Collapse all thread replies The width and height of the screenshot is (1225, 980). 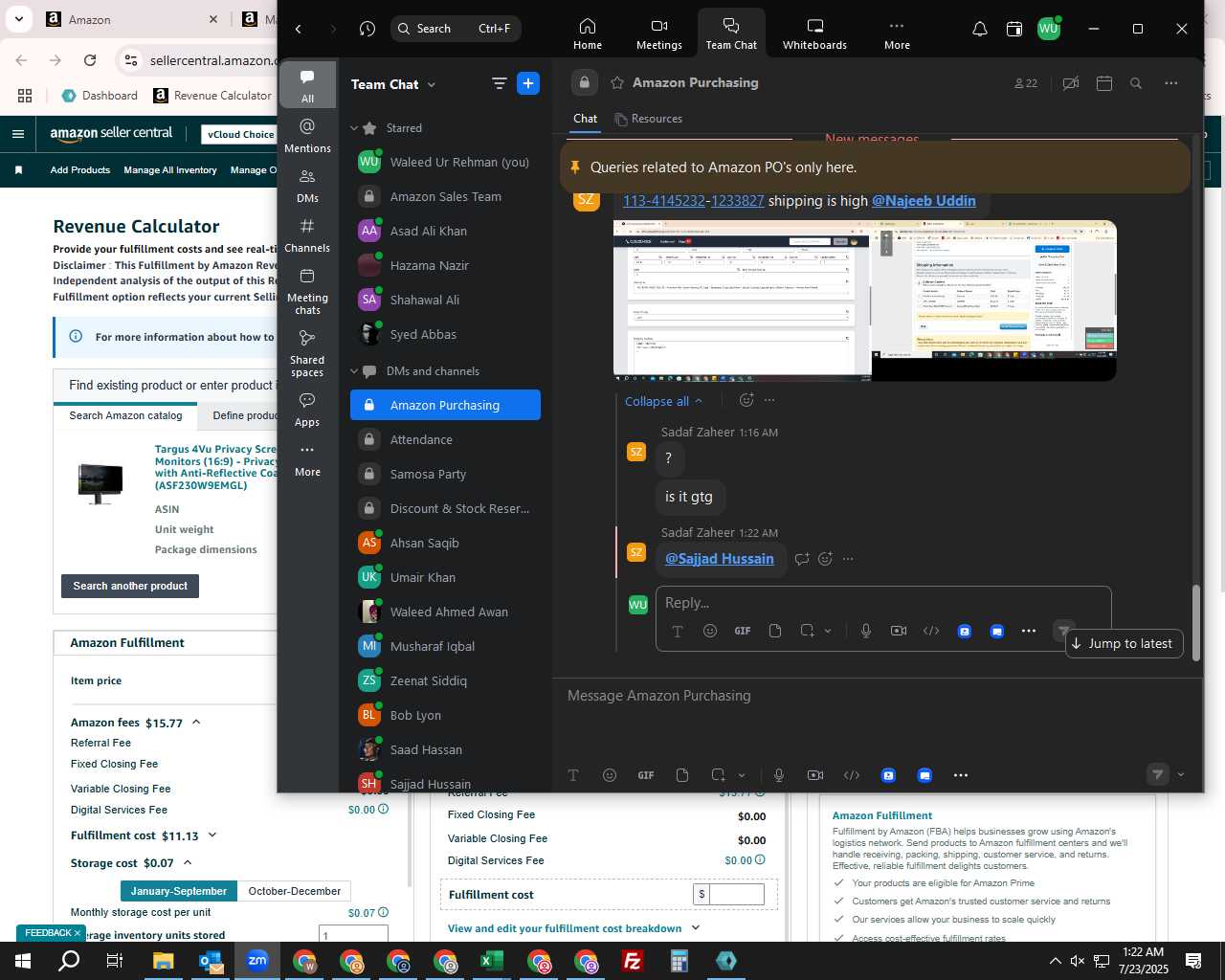663,401
